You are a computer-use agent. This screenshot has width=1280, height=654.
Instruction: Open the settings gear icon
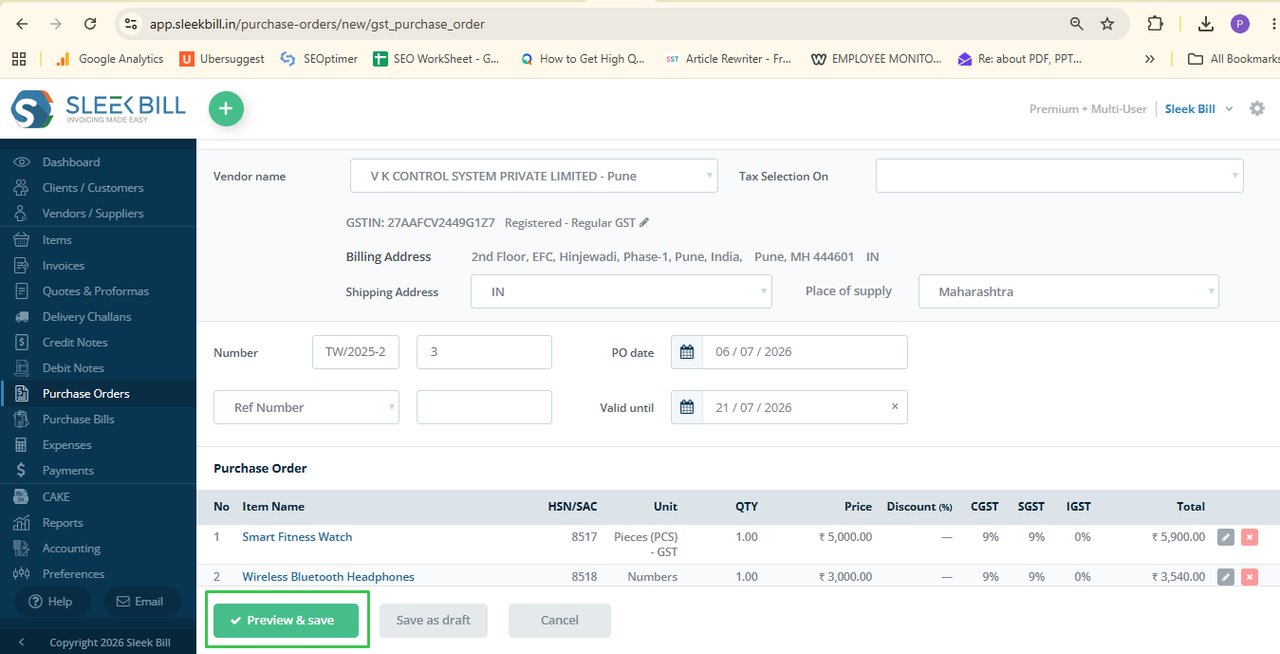click(1257, 108)
